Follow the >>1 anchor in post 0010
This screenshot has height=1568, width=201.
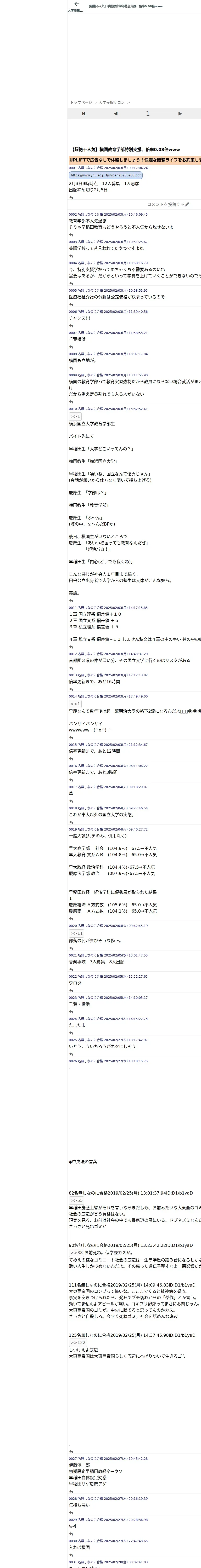click(x=75, y=416)
